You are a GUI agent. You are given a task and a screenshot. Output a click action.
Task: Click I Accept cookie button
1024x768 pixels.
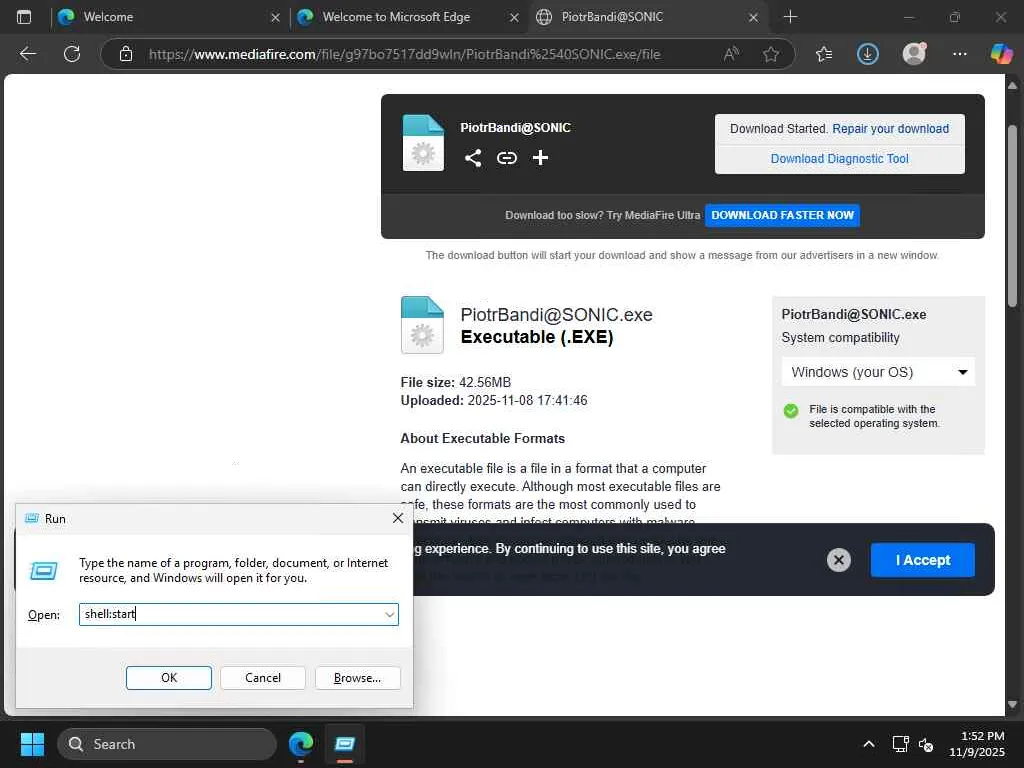(x=922, y=560)
